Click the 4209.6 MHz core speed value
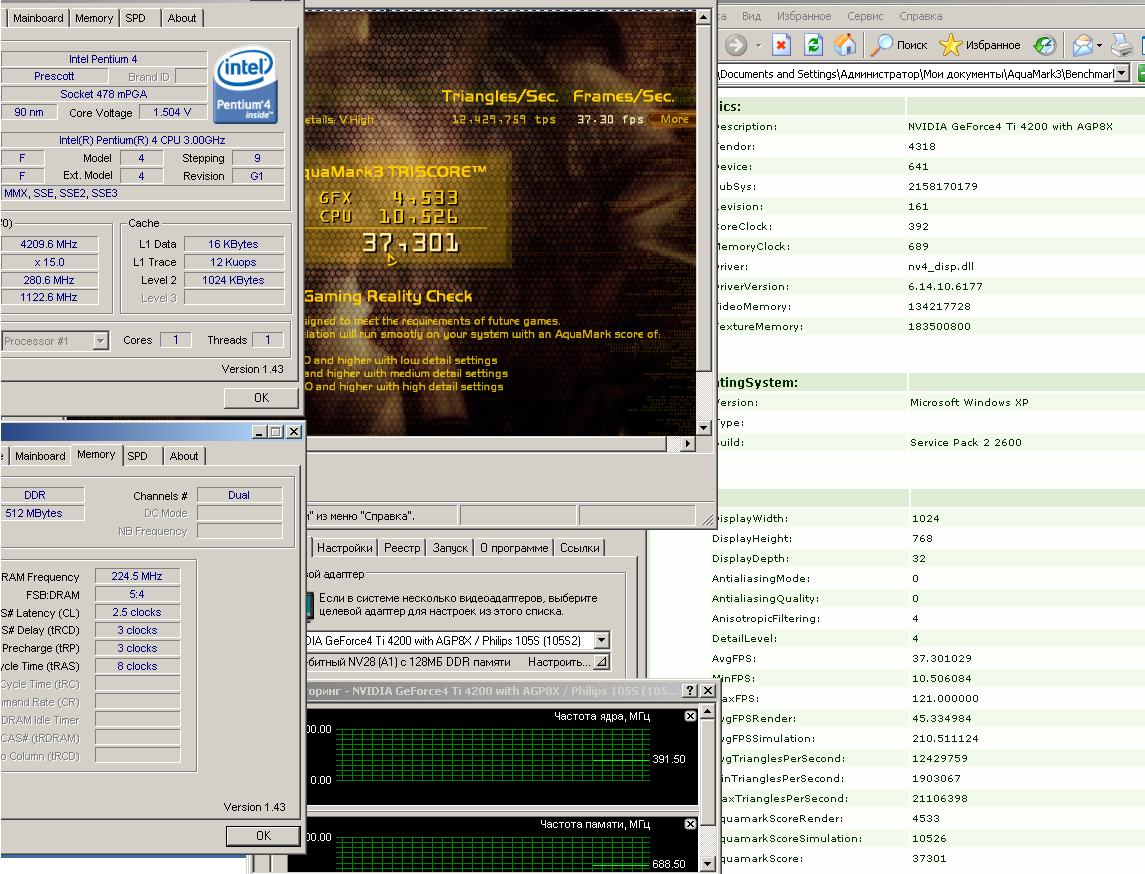The height and width of the screenshot is (874, 1145). (49, 244)
